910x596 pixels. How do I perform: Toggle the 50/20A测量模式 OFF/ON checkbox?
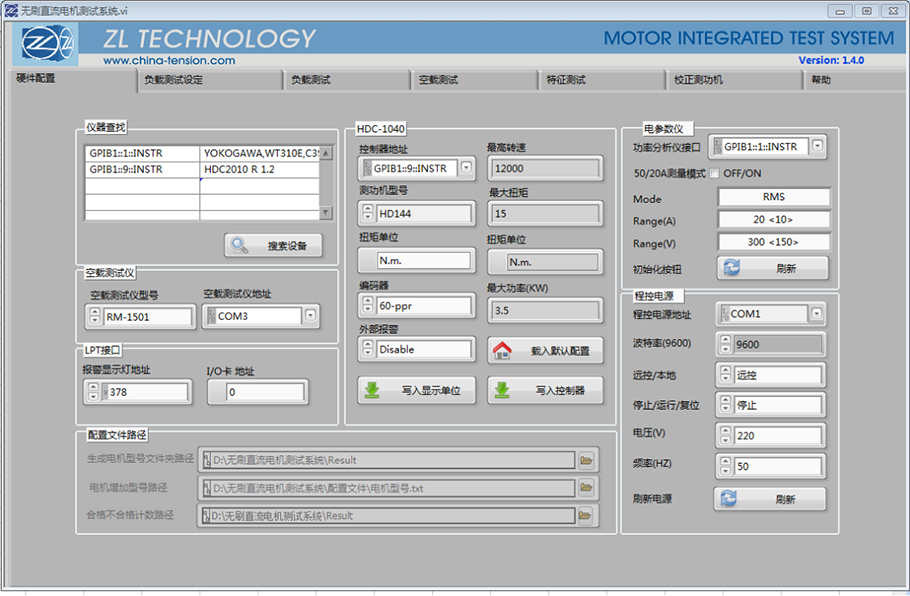pyautogui.click(x=715, y=173)
